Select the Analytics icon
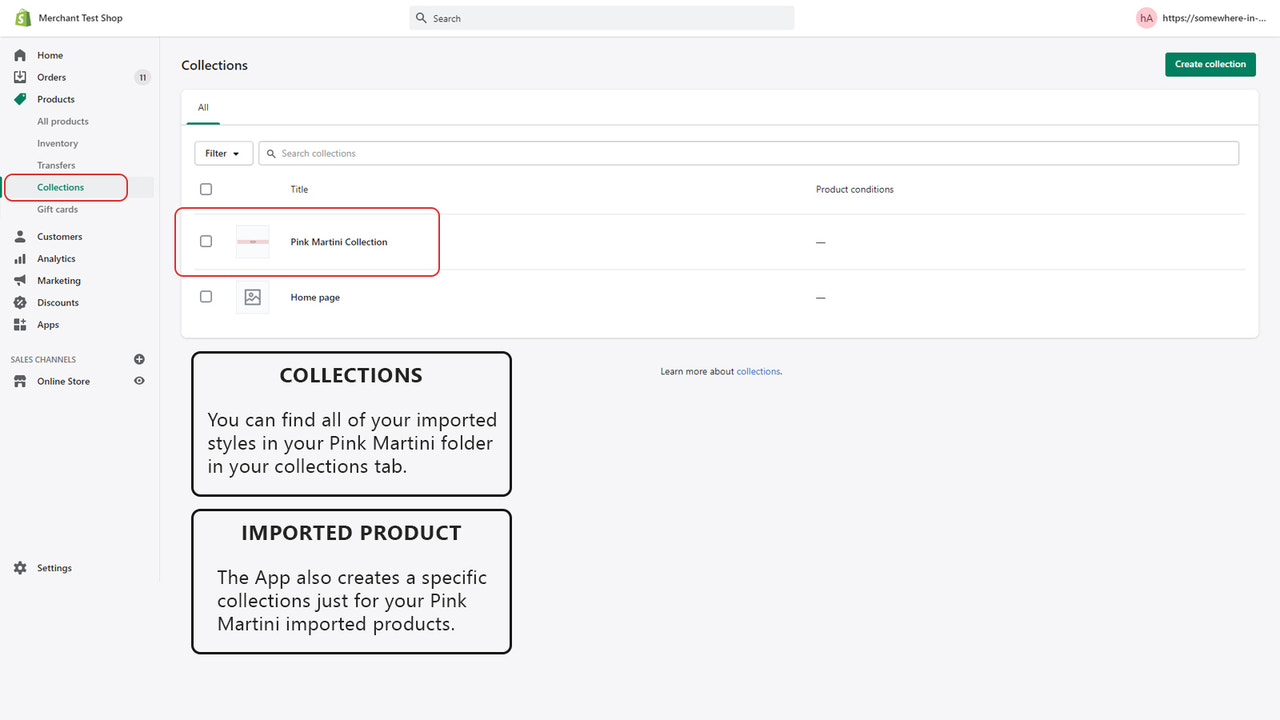The height and width of the screenshot is (720, 1280). pos(21,258)
